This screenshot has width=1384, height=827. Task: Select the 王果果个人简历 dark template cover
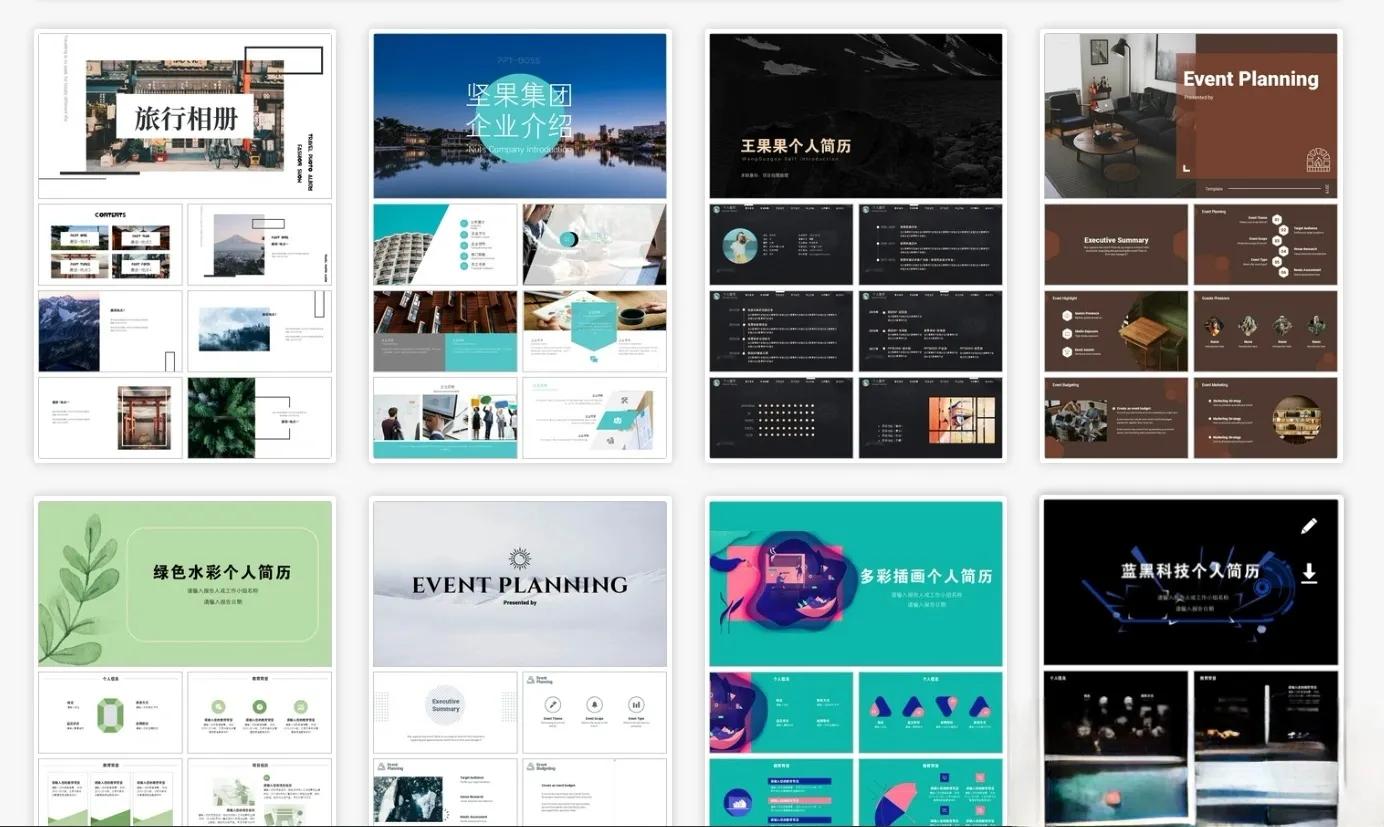pos(856,116)
